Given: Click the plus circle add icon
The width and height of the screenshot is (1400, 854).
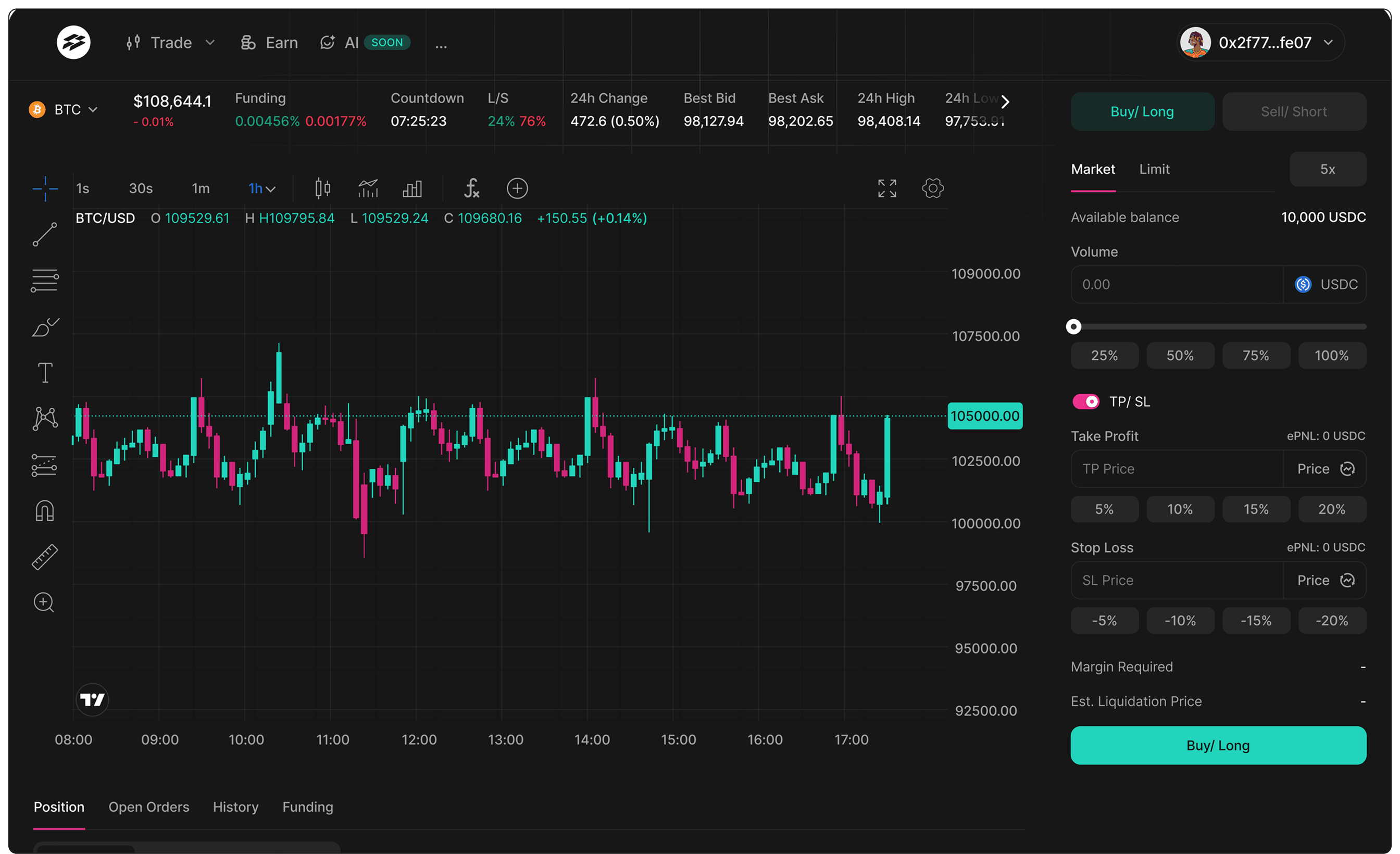Looking at the screenshot, I should 517,188.
